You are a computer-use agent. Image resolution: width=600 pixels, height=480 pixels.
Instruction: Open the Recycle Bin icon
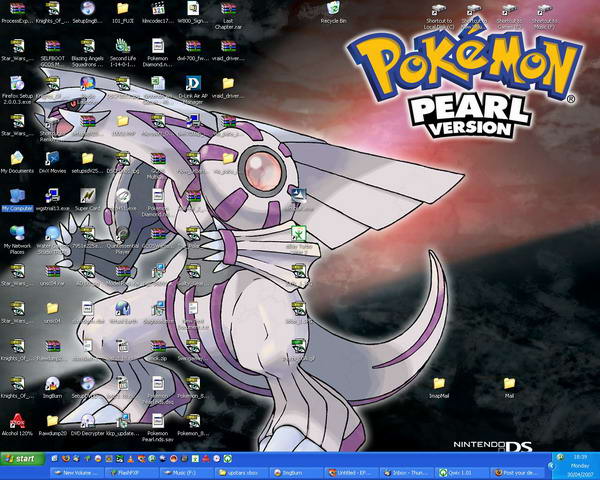tap(333, 13)
